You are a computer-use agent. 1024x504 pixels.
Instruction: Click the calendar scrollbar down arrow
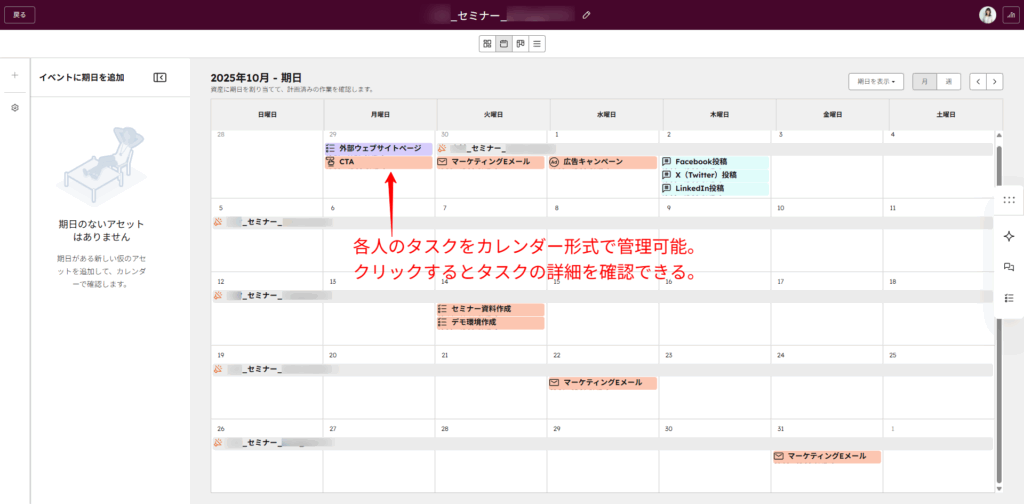[x=999, y=488]
